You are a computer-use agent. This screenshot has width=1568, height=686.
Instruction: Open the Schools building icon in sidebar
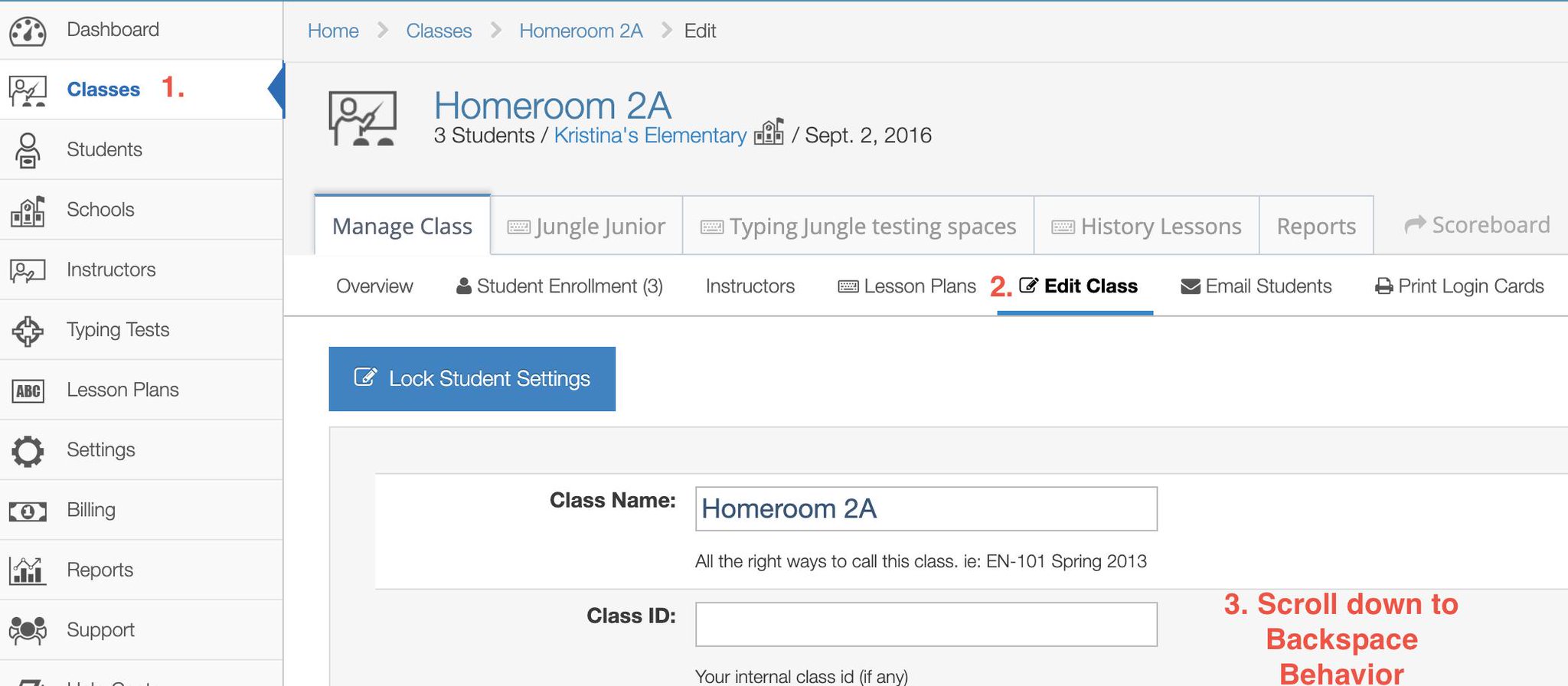tap(28, 211)
